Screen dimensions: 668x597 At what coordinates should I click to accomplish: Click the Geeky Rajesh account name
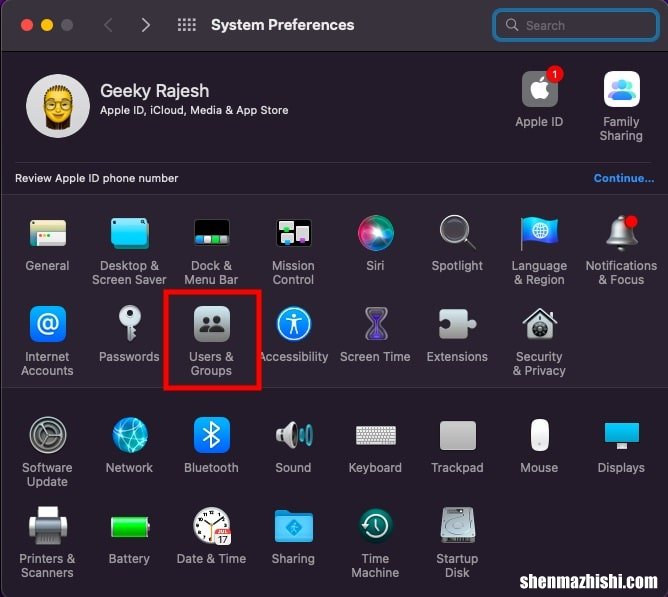(x=155, y=91)
